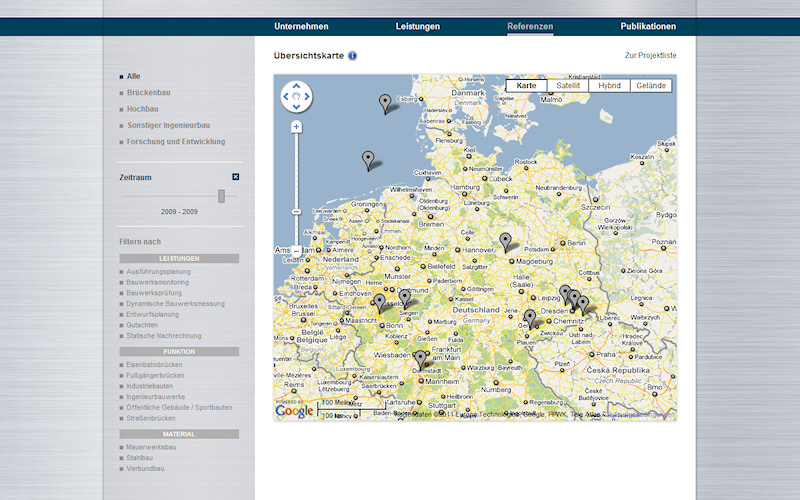
Task: Close the Zeitraum filter with the X icon
Action: tap(236, 177)
